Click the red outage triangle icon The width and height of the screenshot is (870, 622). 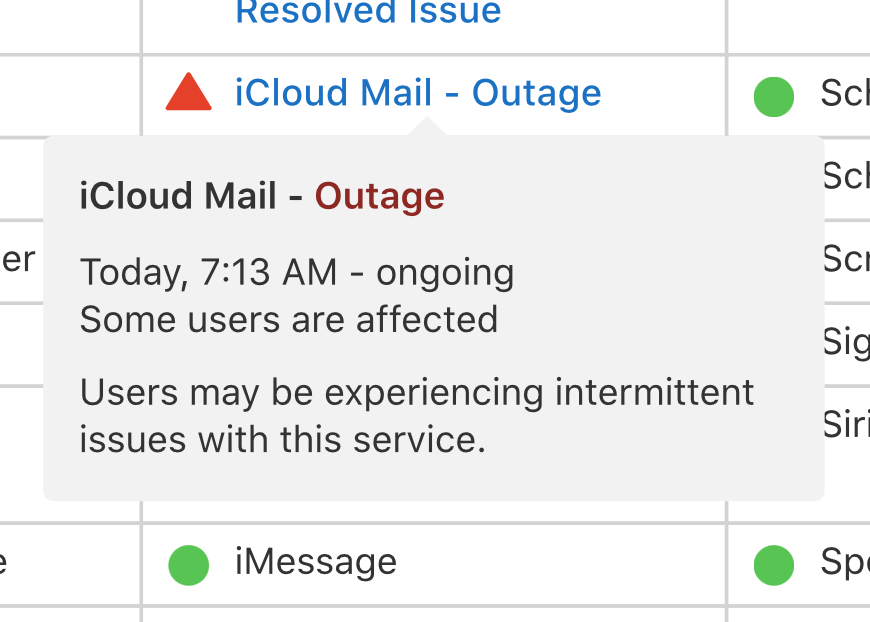188,93
